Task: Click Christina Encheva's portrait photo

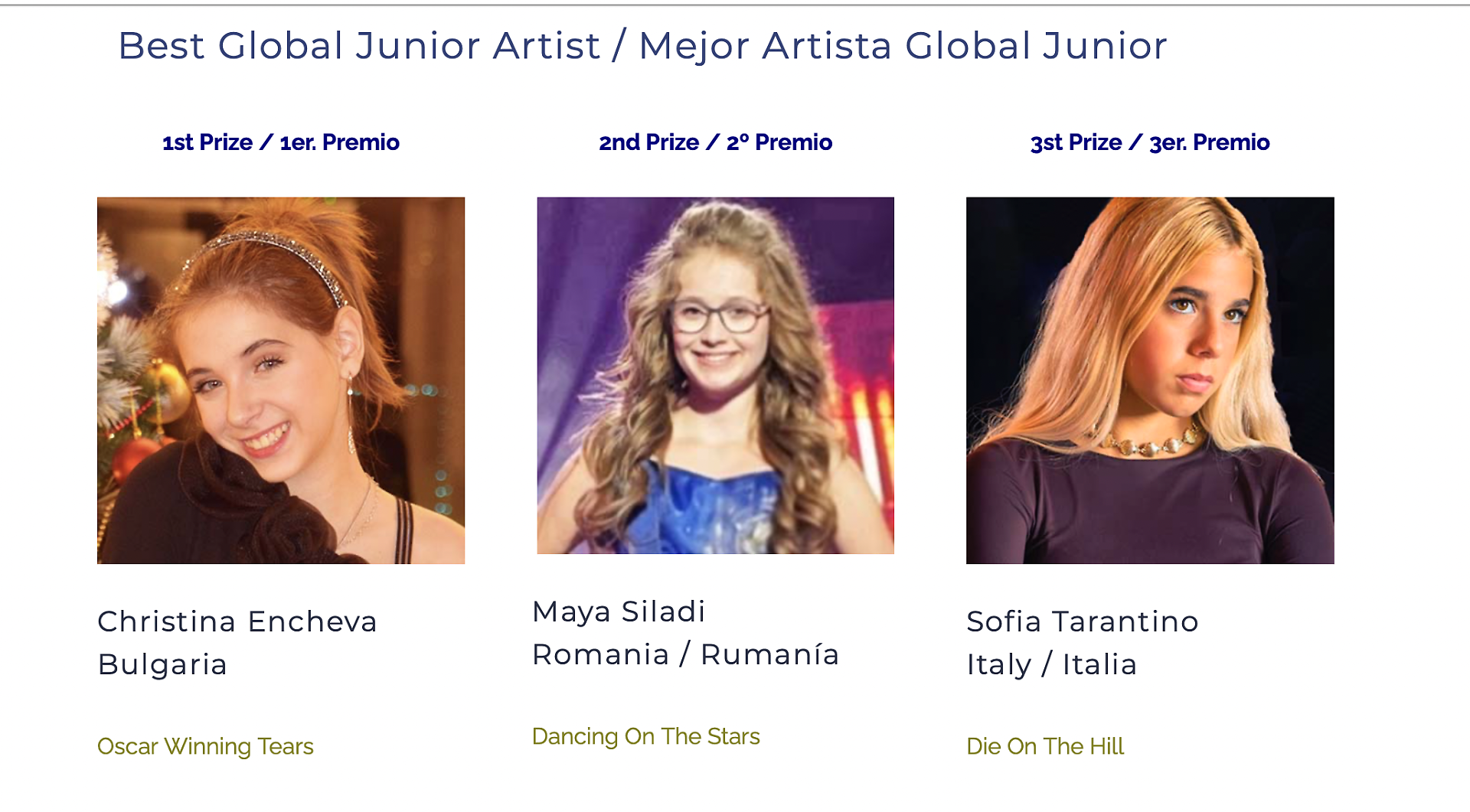Action: 280,380
